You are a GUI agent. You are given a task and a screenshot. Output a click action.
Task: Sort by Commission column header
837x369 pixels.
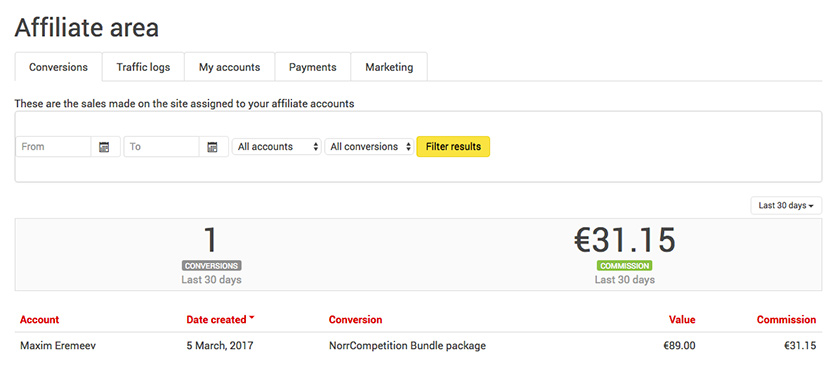(x=786, y=320)
